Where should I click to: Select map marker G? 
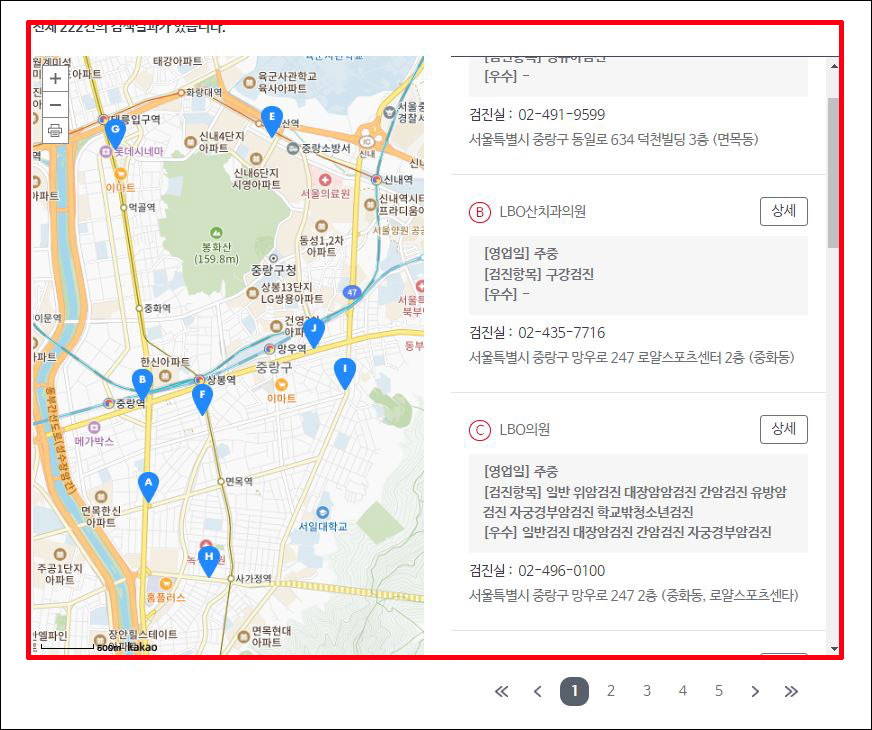115,134
